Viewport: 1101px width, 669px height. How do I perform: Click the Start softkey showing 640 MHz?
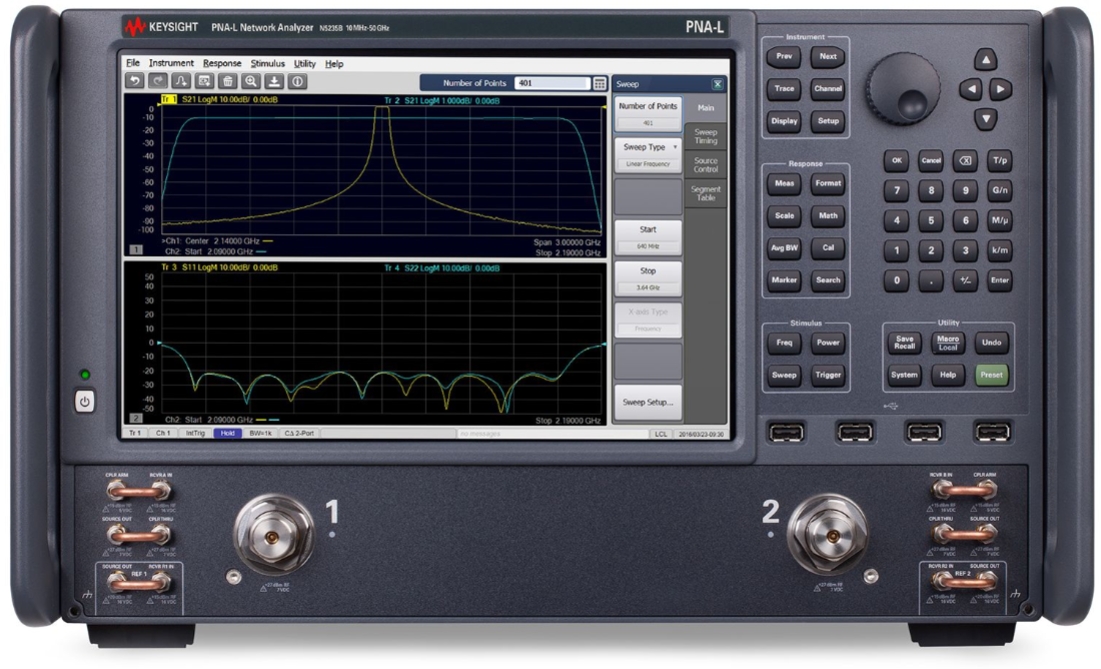coord(648,237)
